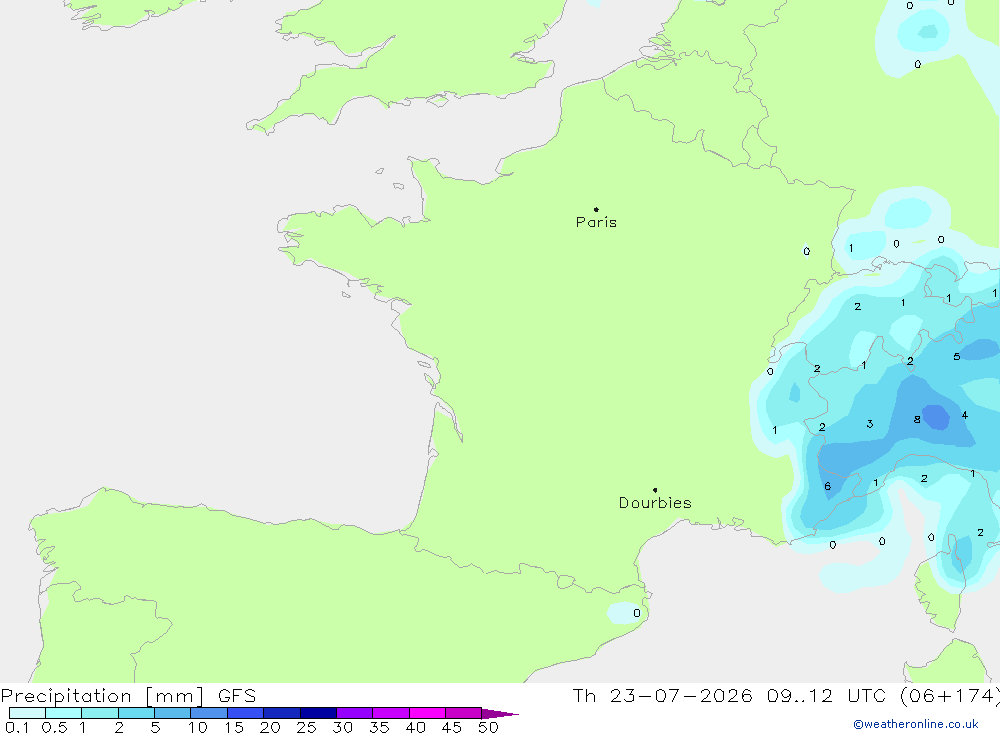
Task: Click the legend value 0.5
Action: tap(54, 727)
